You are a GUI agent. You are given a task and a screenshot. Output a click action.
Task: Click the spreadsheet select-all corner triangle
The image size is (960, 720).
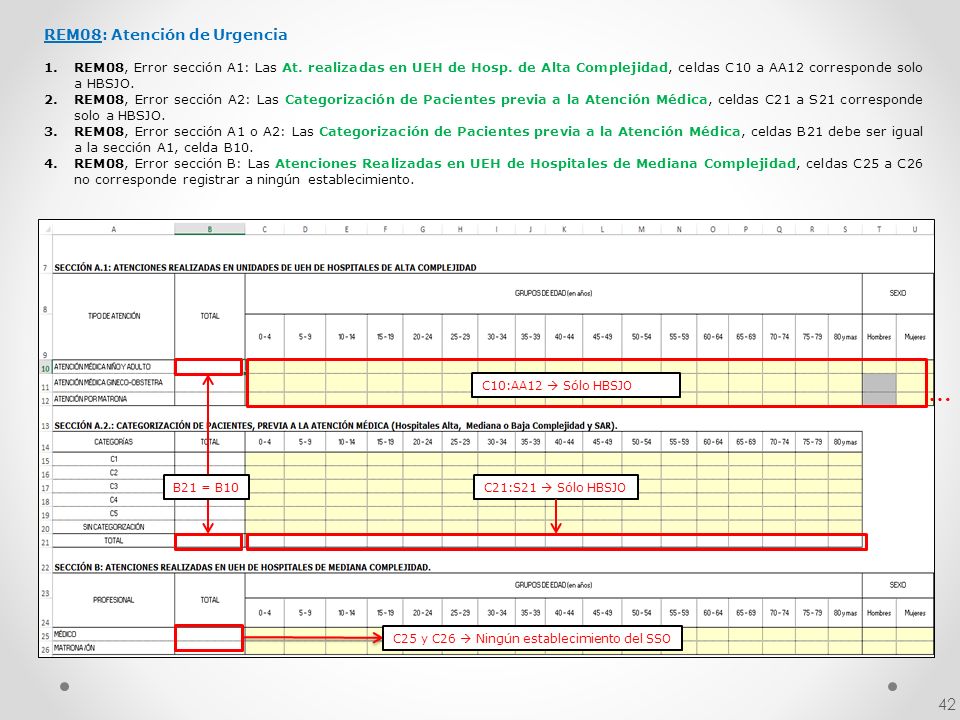tap(48, 230)
